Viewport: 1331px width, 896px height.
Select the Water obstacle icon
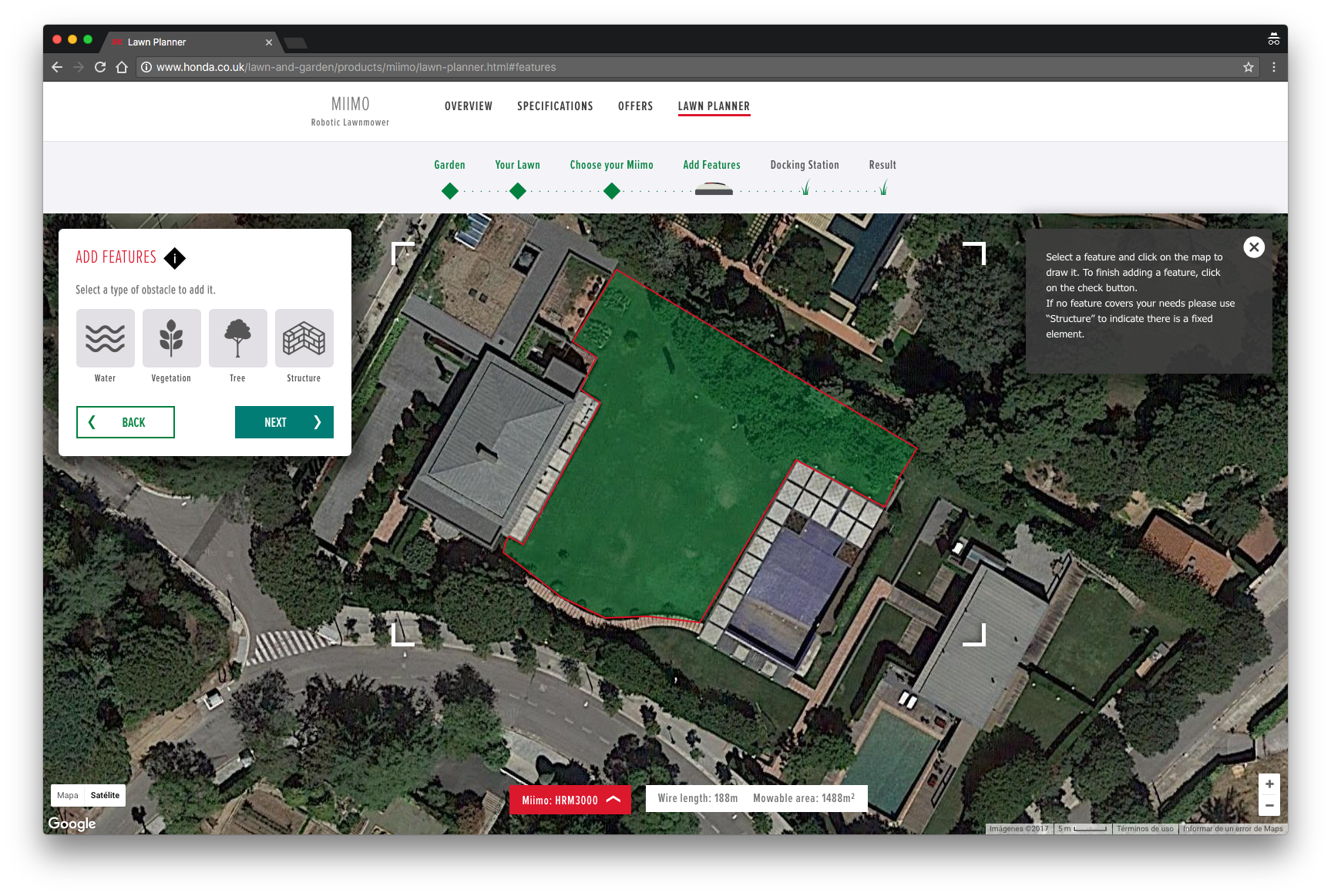pos(105,338)
